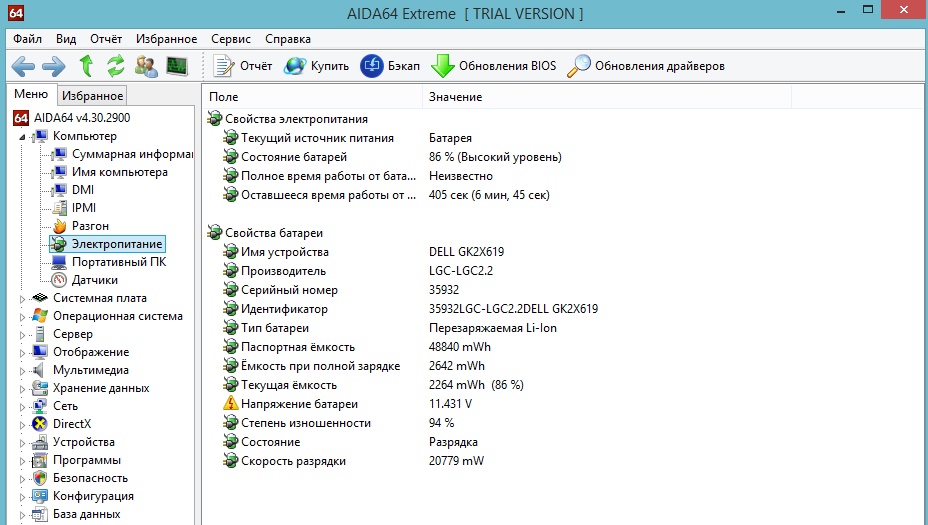Click the AIDA64 title bar logo
The image size is (928, 525).
point(15,13)
